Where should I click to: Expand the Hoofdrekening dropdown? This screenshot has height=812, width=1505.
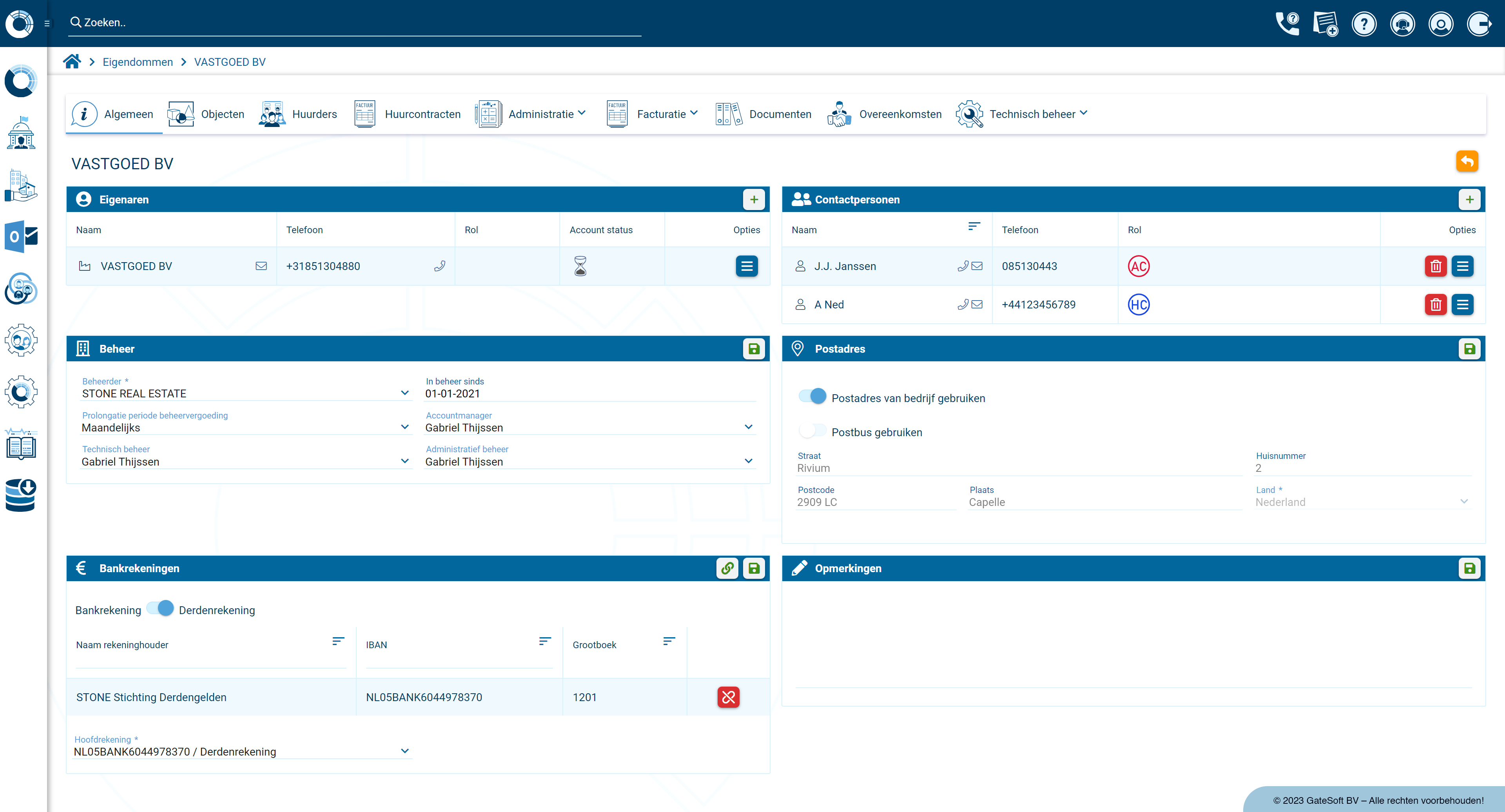coord(404,751)
